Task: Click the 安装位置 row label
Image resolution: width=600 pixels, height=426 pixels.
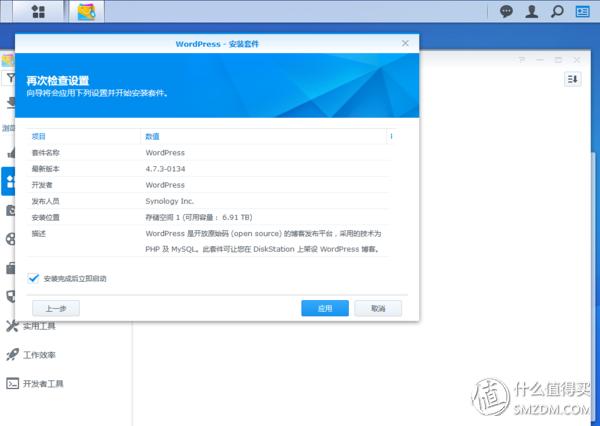Action: point(45,217)
